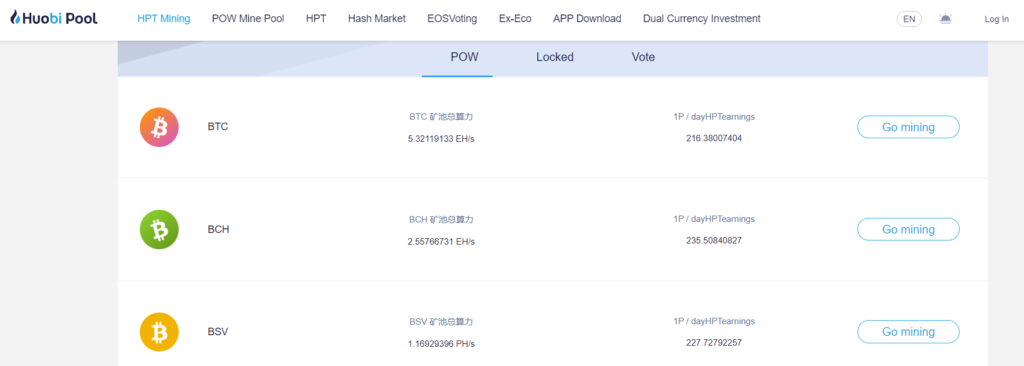Click hashrate value 2.55766731 EH/s
Viewport: 1024px width, 366px height.
pos(441,241)
